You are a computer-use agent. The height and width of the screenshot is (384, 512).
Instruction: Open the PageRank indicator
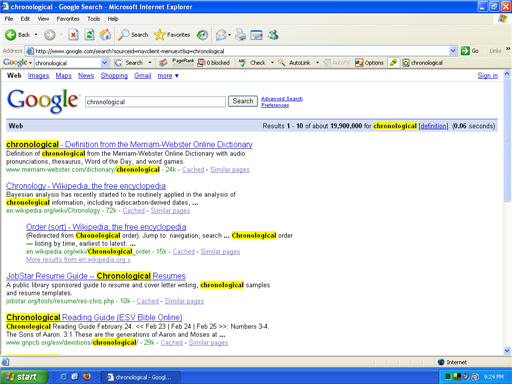pos(183,62)
